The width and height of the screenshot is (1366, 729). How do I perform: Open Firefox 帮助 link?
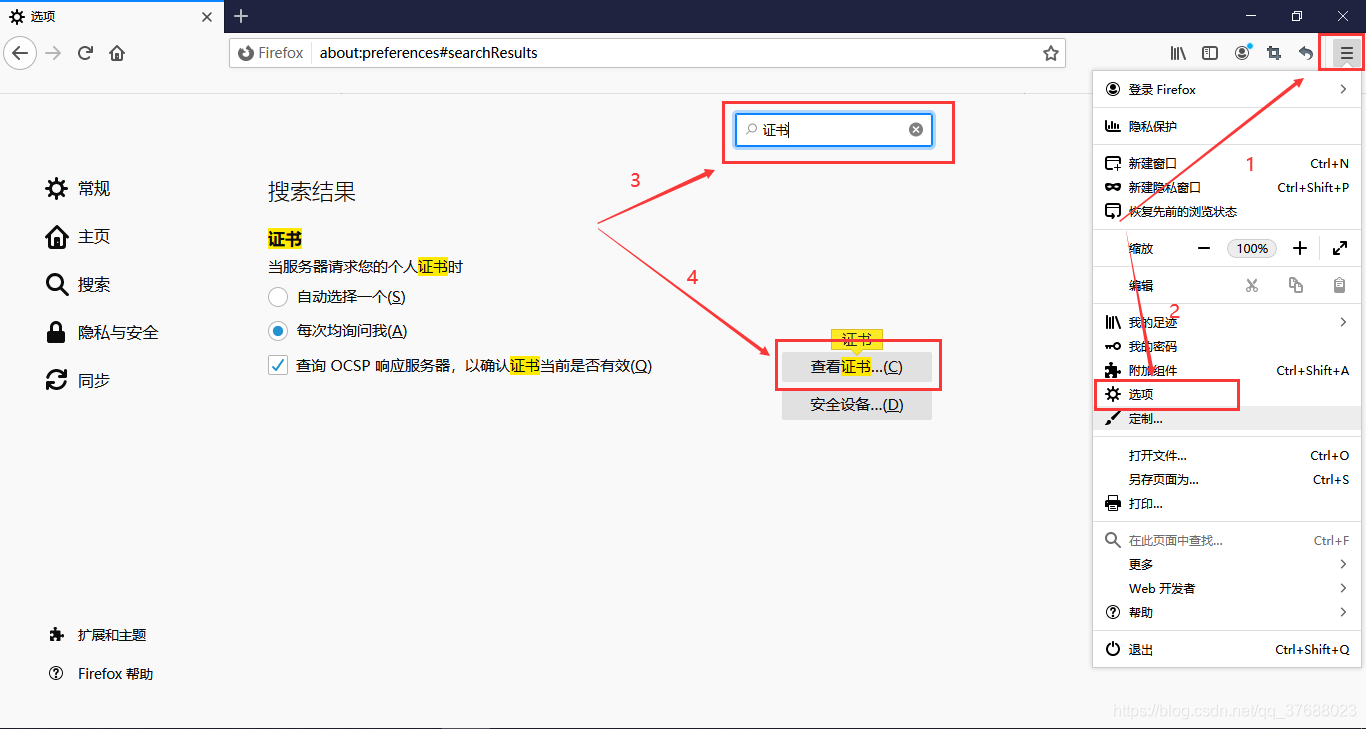click(101, 674)
